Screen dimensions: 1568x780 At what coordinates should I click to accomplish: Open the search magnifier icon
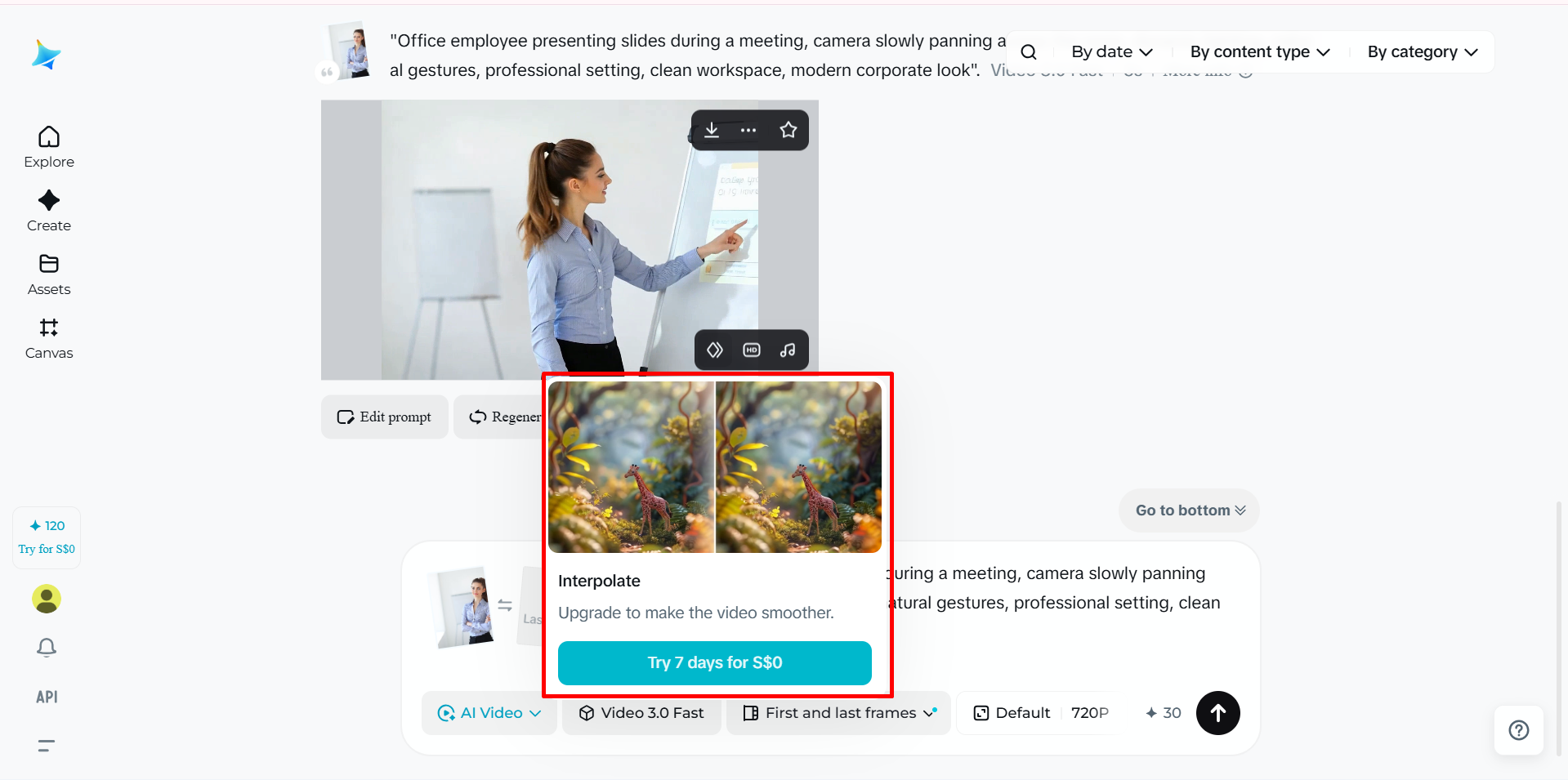tap(1029, 52)
